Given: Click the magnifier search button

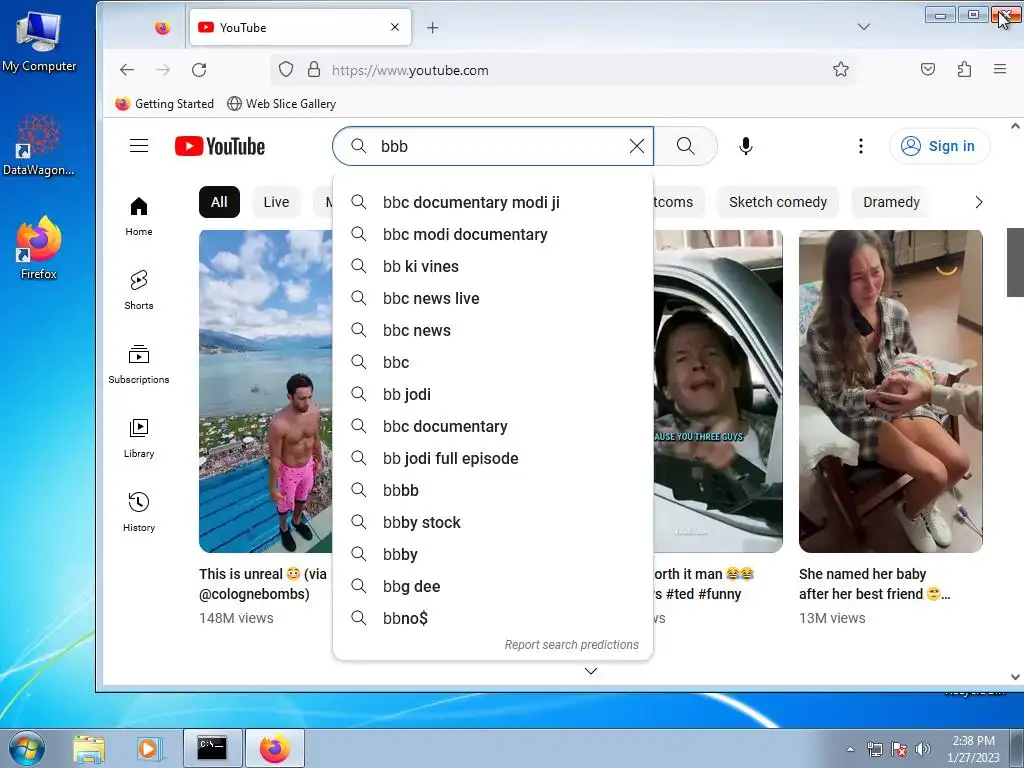Looking at the screenshot, I should coord(686,146).
